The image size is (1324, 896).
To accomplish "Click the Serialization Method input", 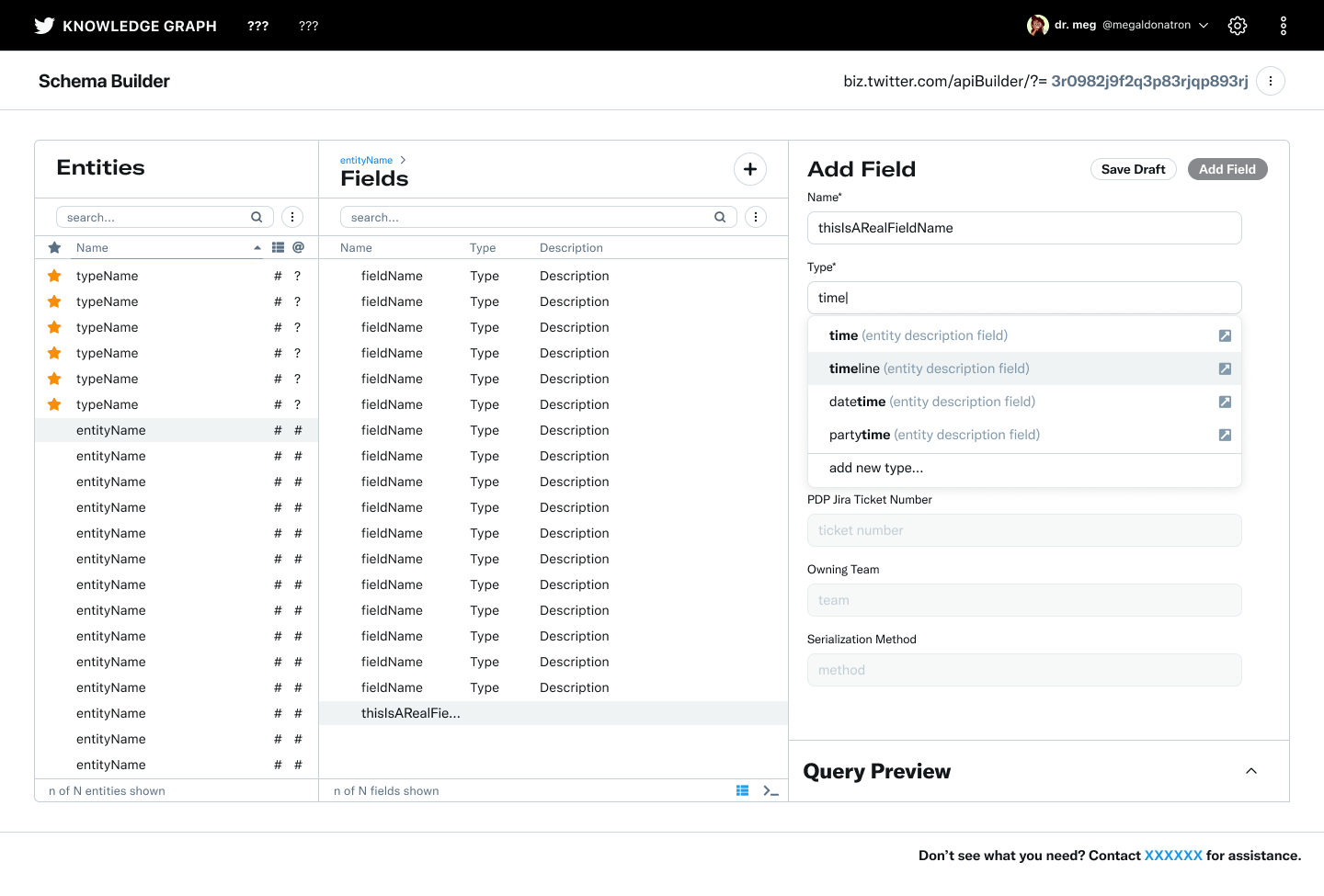I will click(x=1024, y=670).
